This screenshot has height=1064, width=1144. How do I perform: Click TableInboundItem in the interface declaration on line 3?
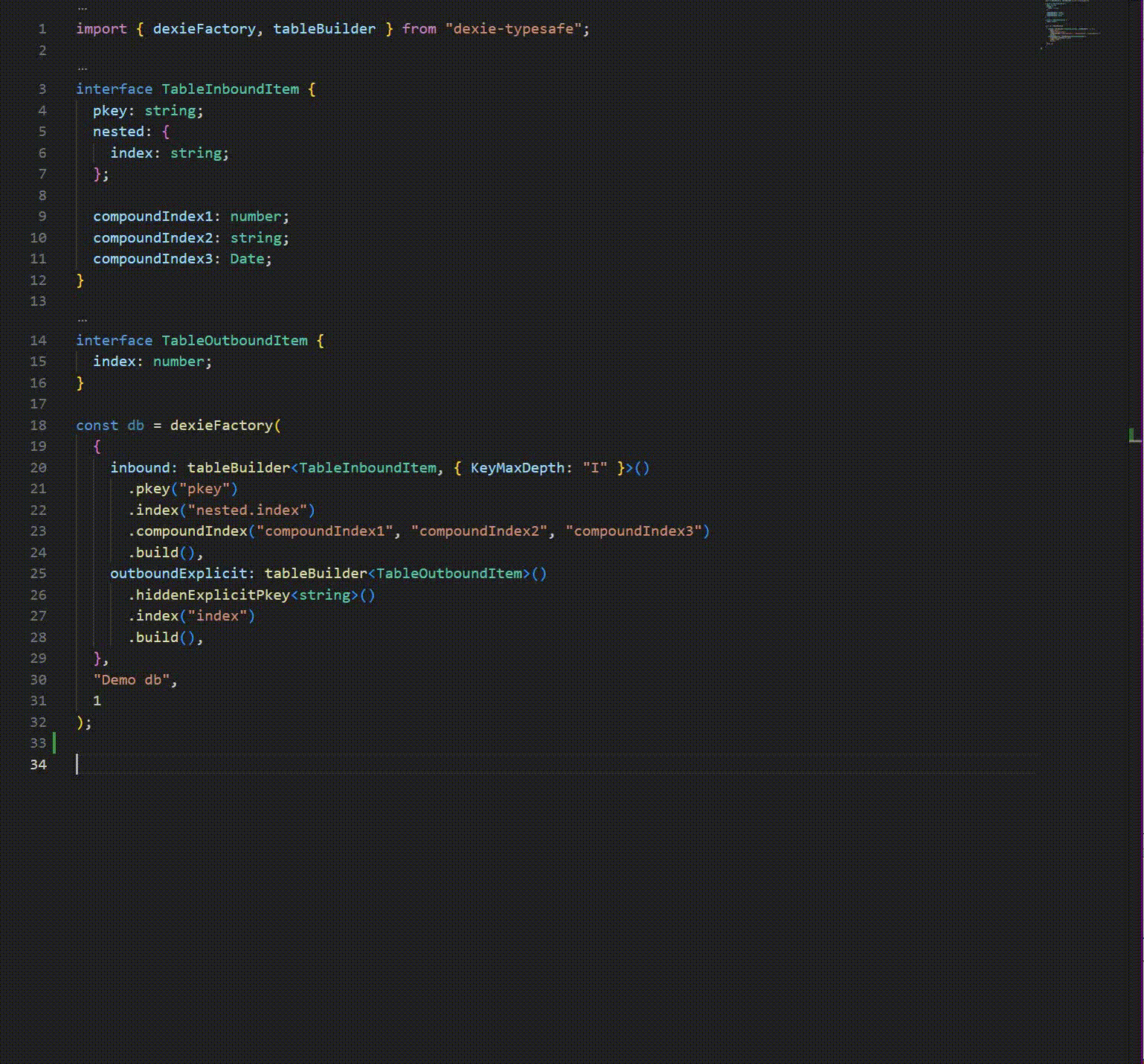(231, 89)
